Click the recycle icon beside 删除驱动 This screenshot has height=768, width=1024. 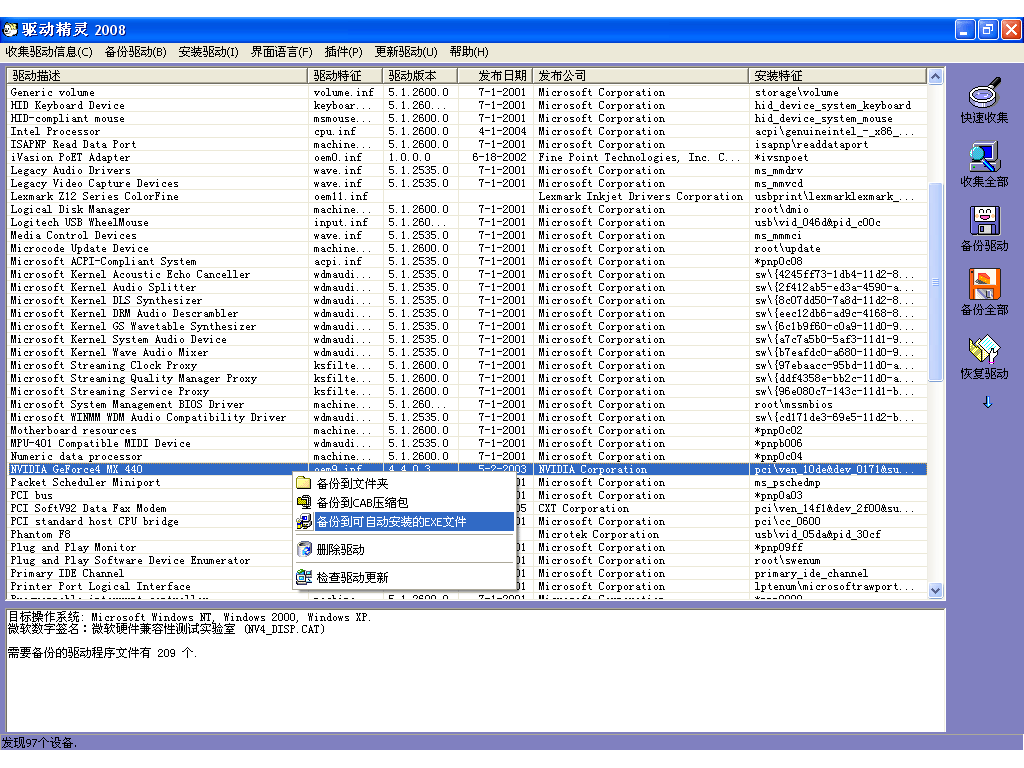304,549
